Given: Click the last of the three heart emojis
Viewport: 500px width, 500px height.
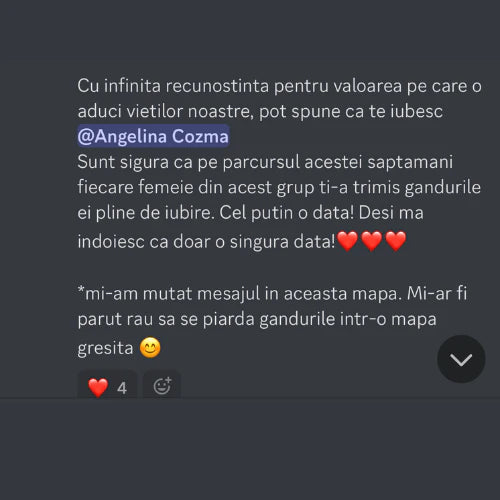Looking at the screenshot, I should [395, 241].
